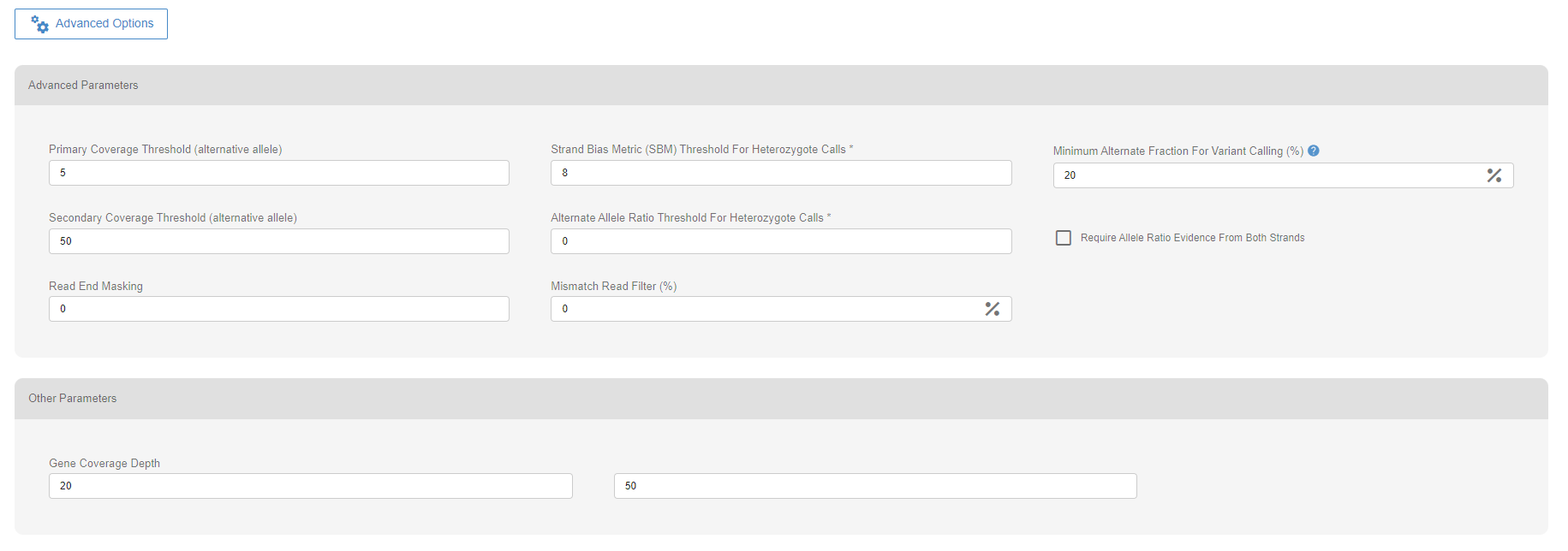Enable Require Allele Ratio Evidence From Both Strands
The image size is (1568, 551).
click(1064, 238)
